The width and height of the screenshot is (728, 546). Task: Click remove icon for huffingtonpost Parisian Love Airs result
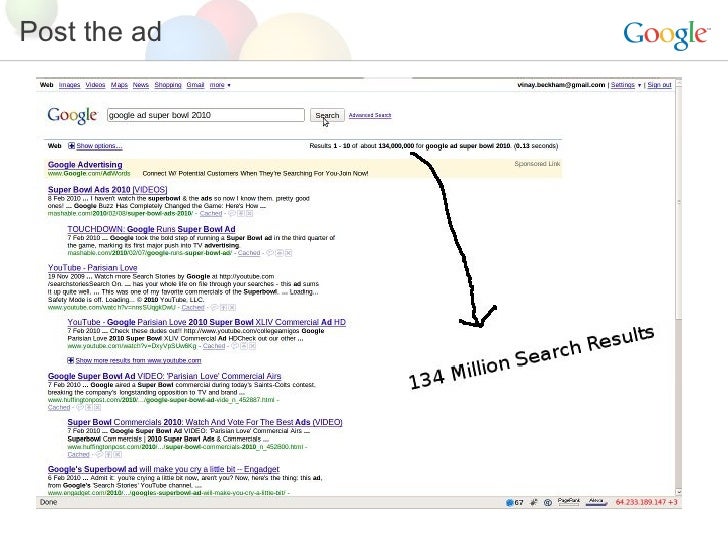pos(97,408)
